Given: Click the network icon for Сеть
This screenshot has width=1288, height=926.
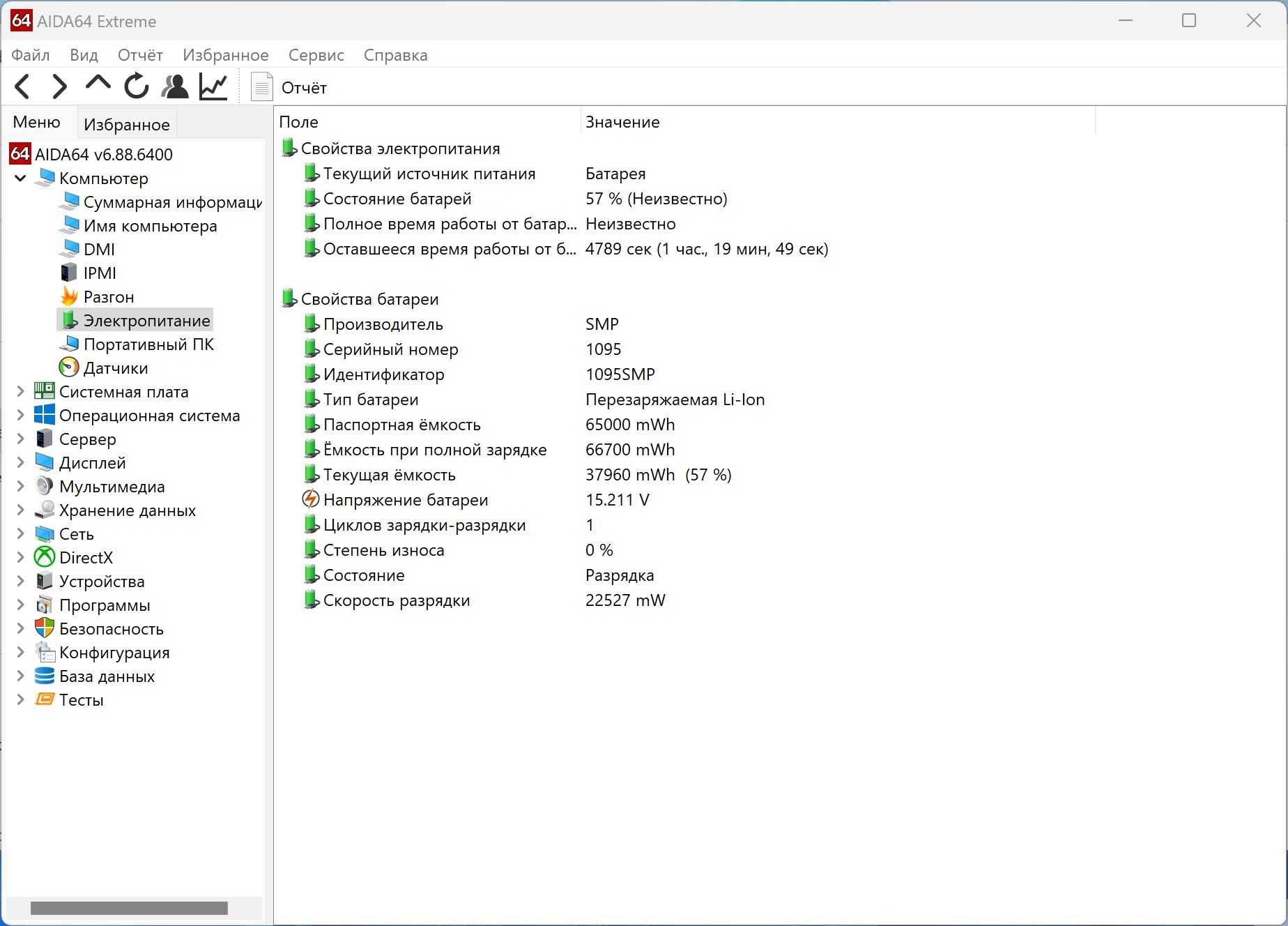Looking at the screenshot, I should pos(45,533).
